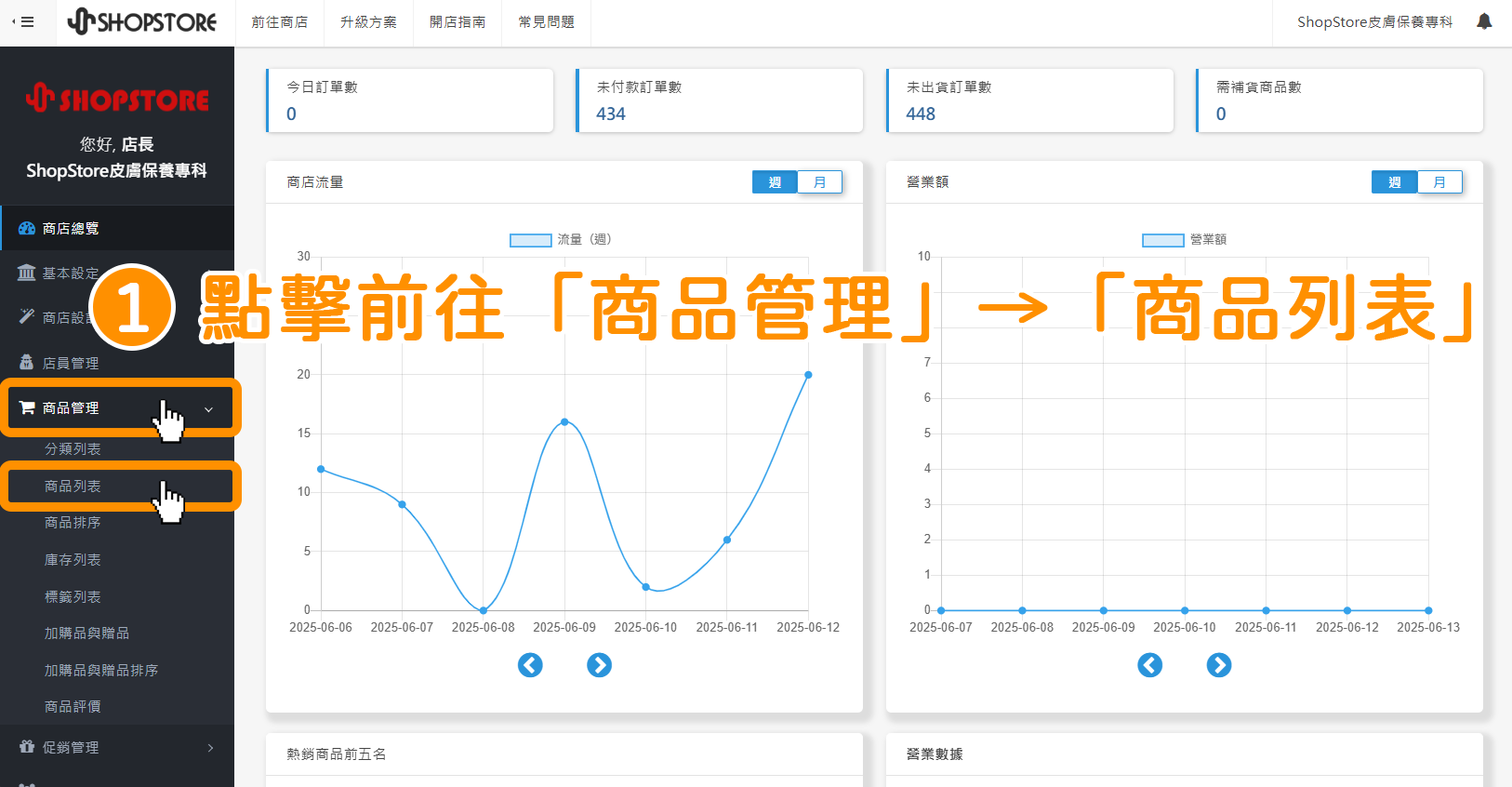
Task: Open notifications bell icon
Action: (1484, 21)
